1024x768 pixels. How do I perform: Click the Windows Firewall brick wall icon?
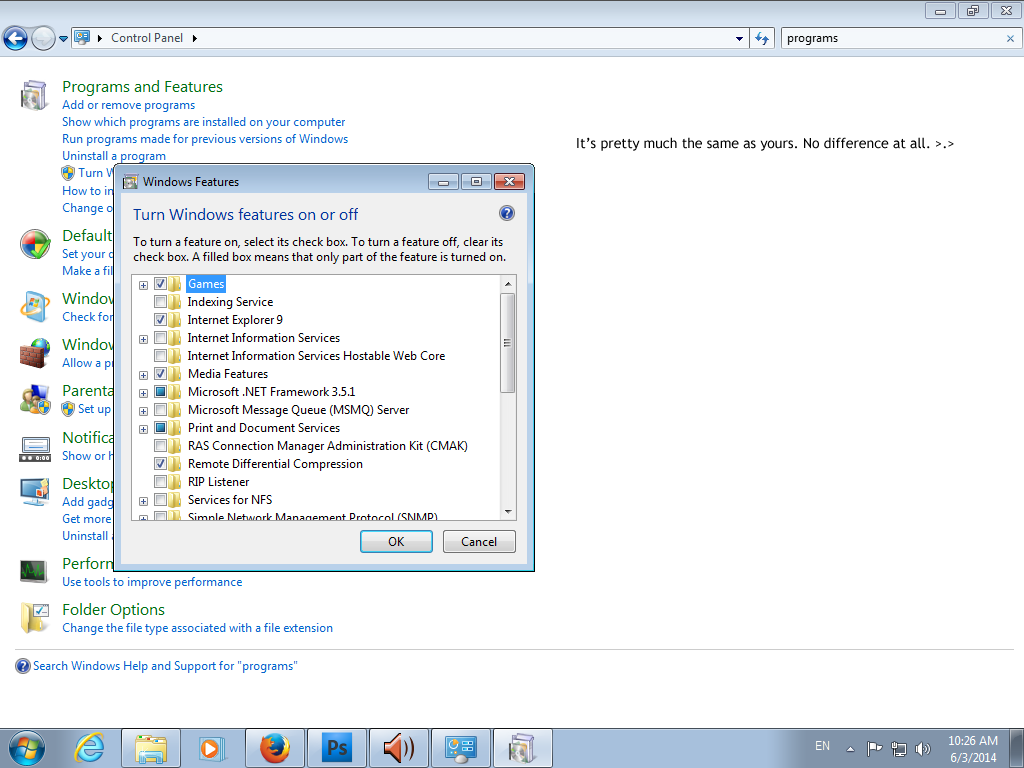35,353
